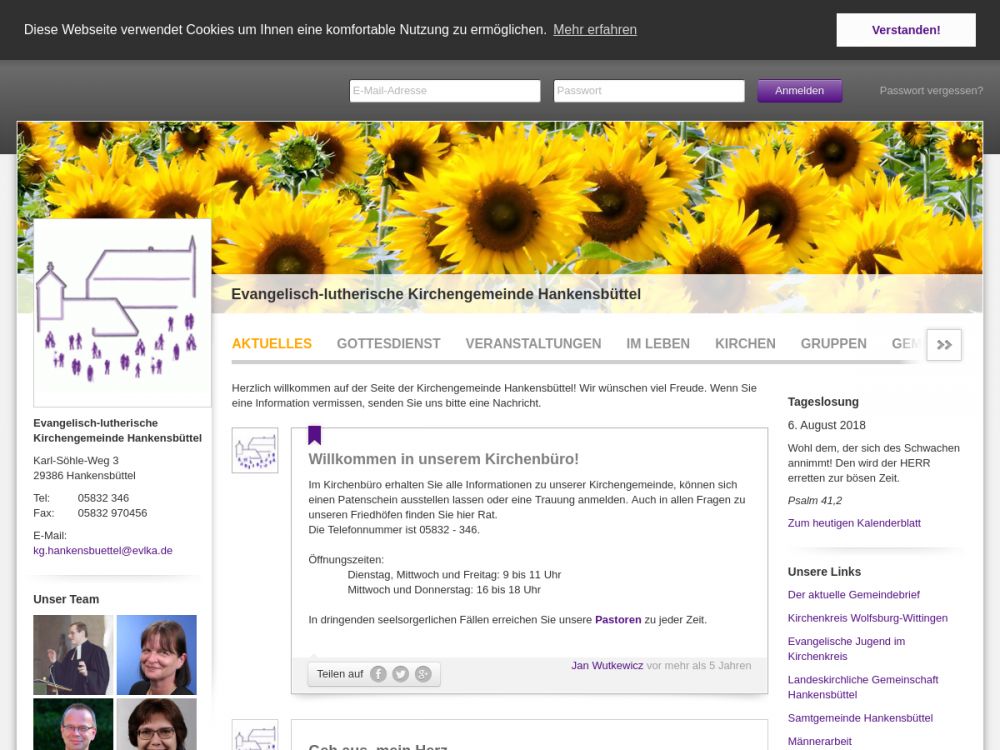Expand more navigation tabs with double arrow
This screenshot has width=1000, height=750.
click(x=944, y=344)
